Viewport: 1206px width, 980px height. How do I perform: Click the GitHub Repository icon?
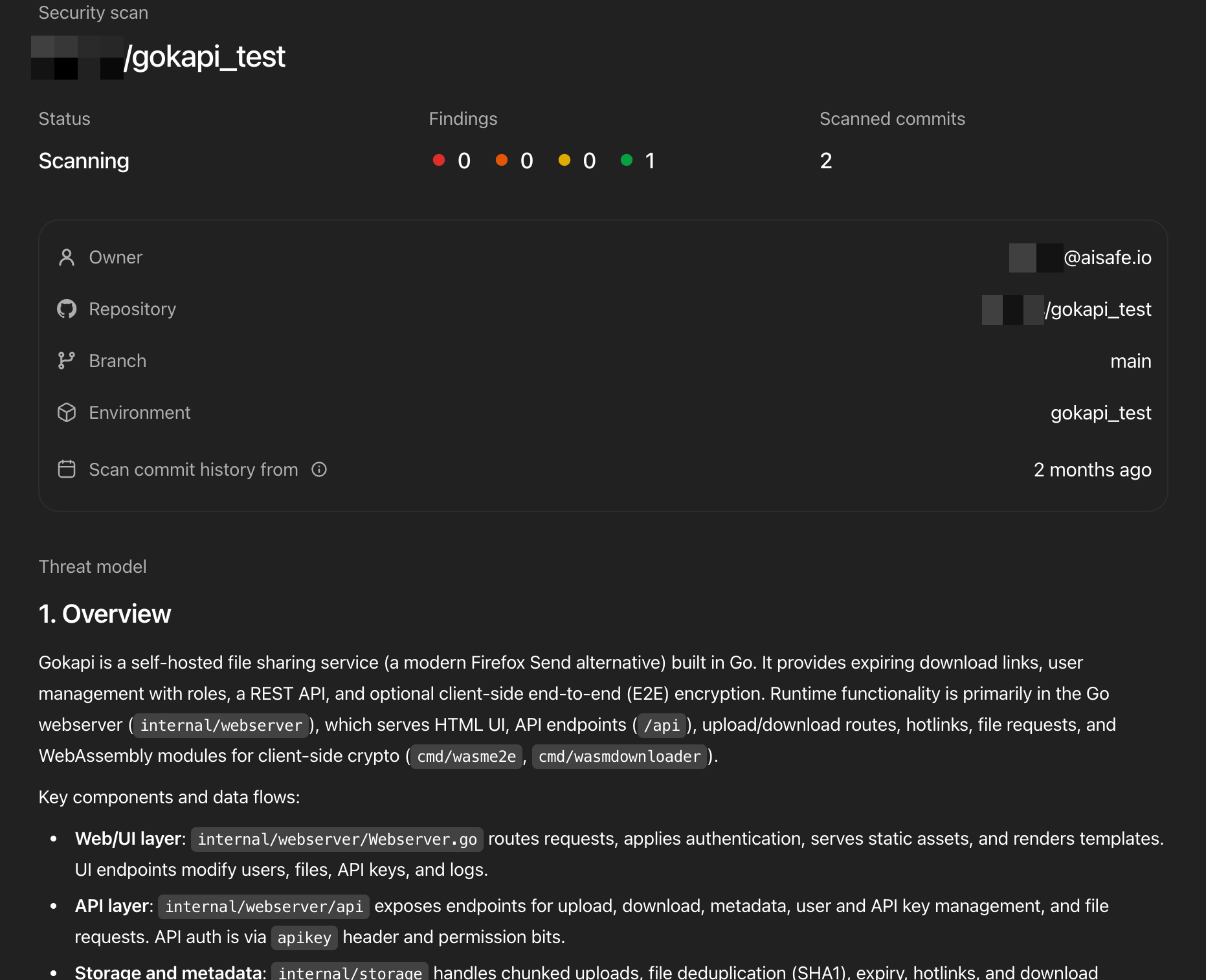pyautogui.click(x=67, y=309)
